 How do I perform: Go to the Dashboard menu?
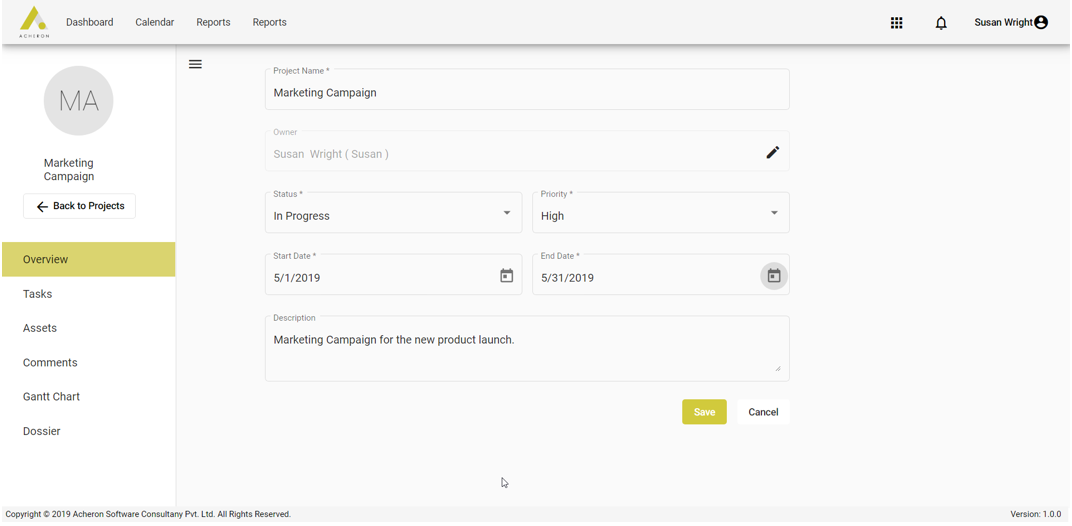pyautogui.click(x=90, y=22)
